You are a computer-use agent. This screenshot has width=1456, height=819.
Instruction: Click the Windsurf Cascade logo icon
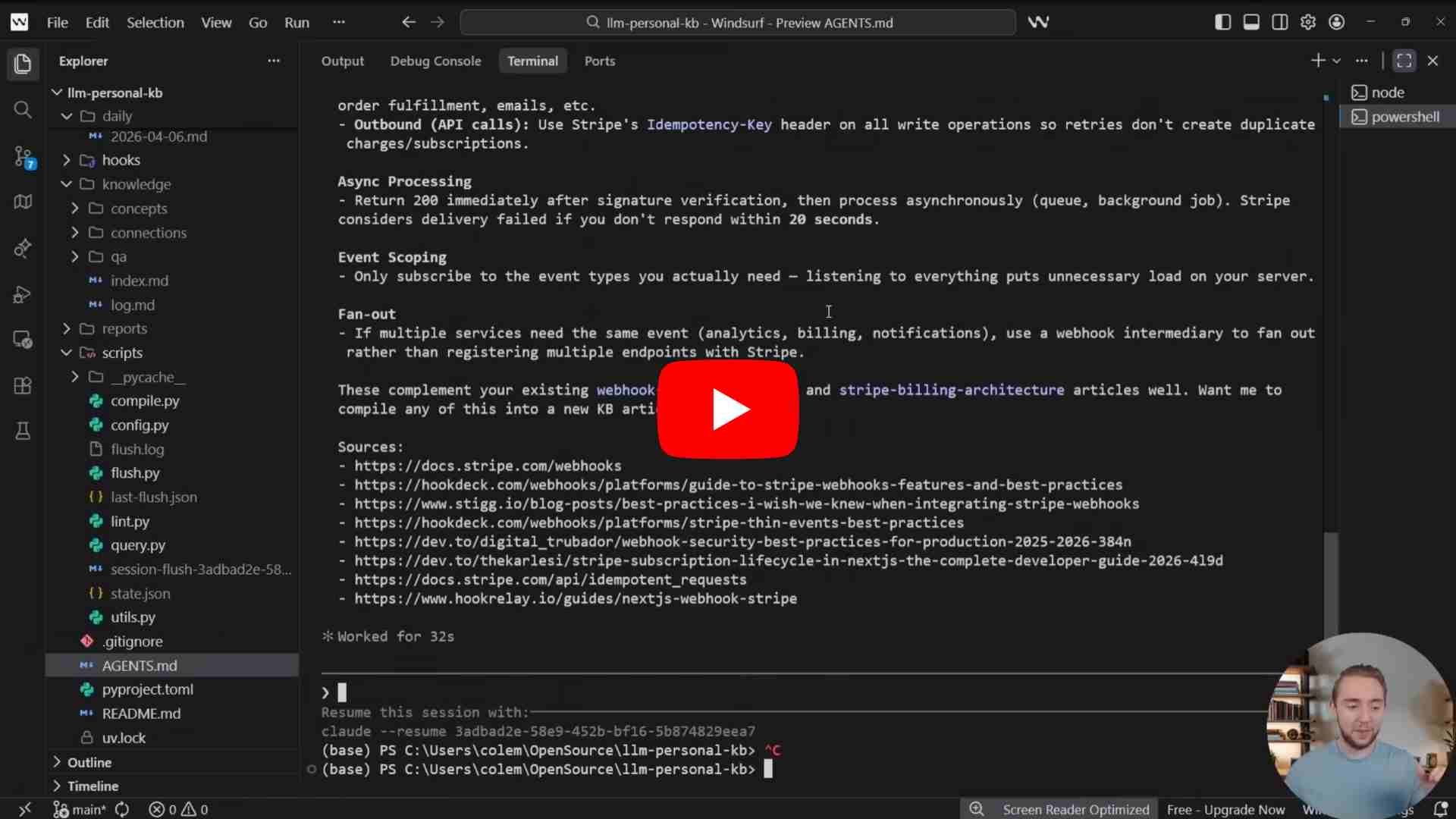click(x=1038, y=22)
